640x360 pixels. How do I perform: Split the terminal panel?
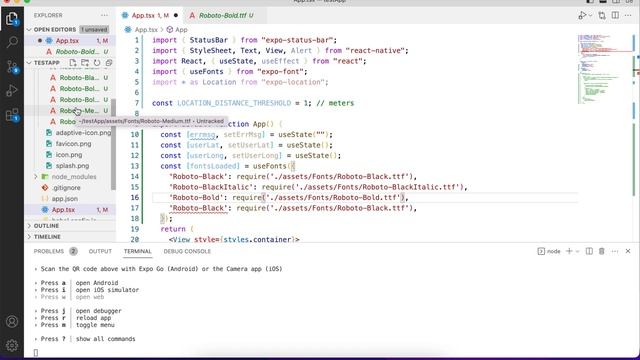pyautogui.click(x=589, y=251)
